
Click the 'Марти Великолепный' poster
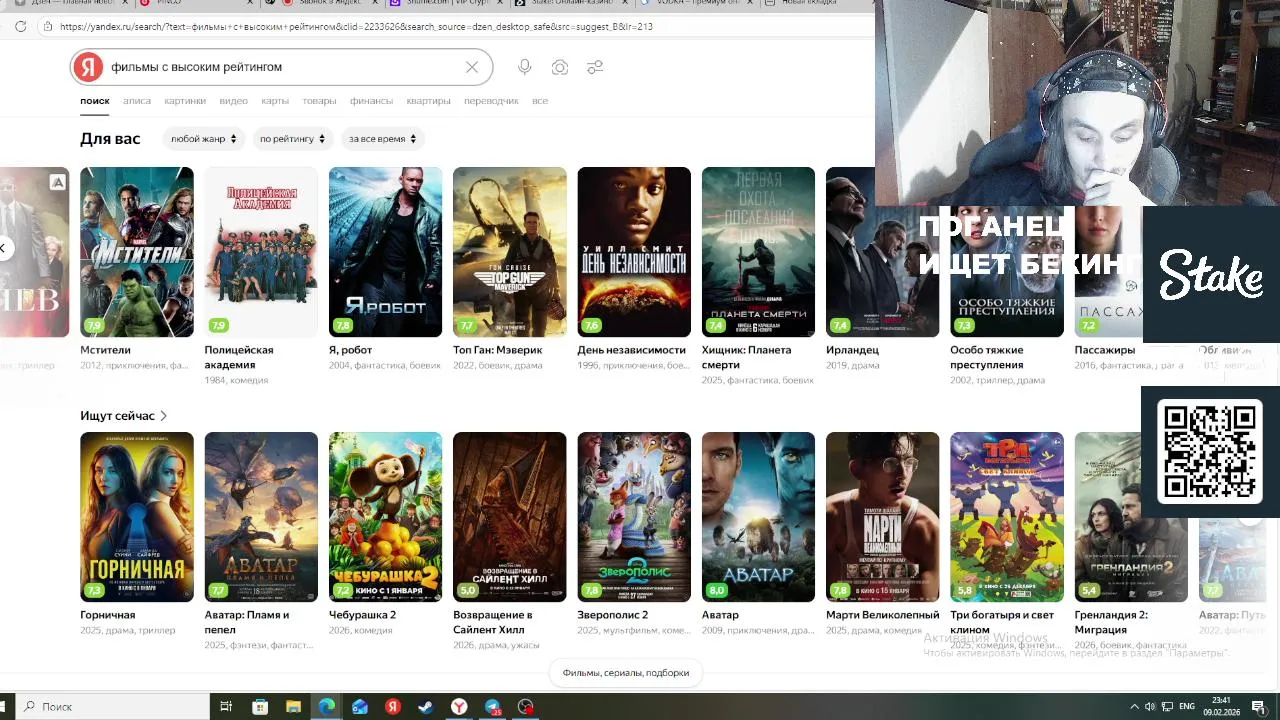pos(882,517)
